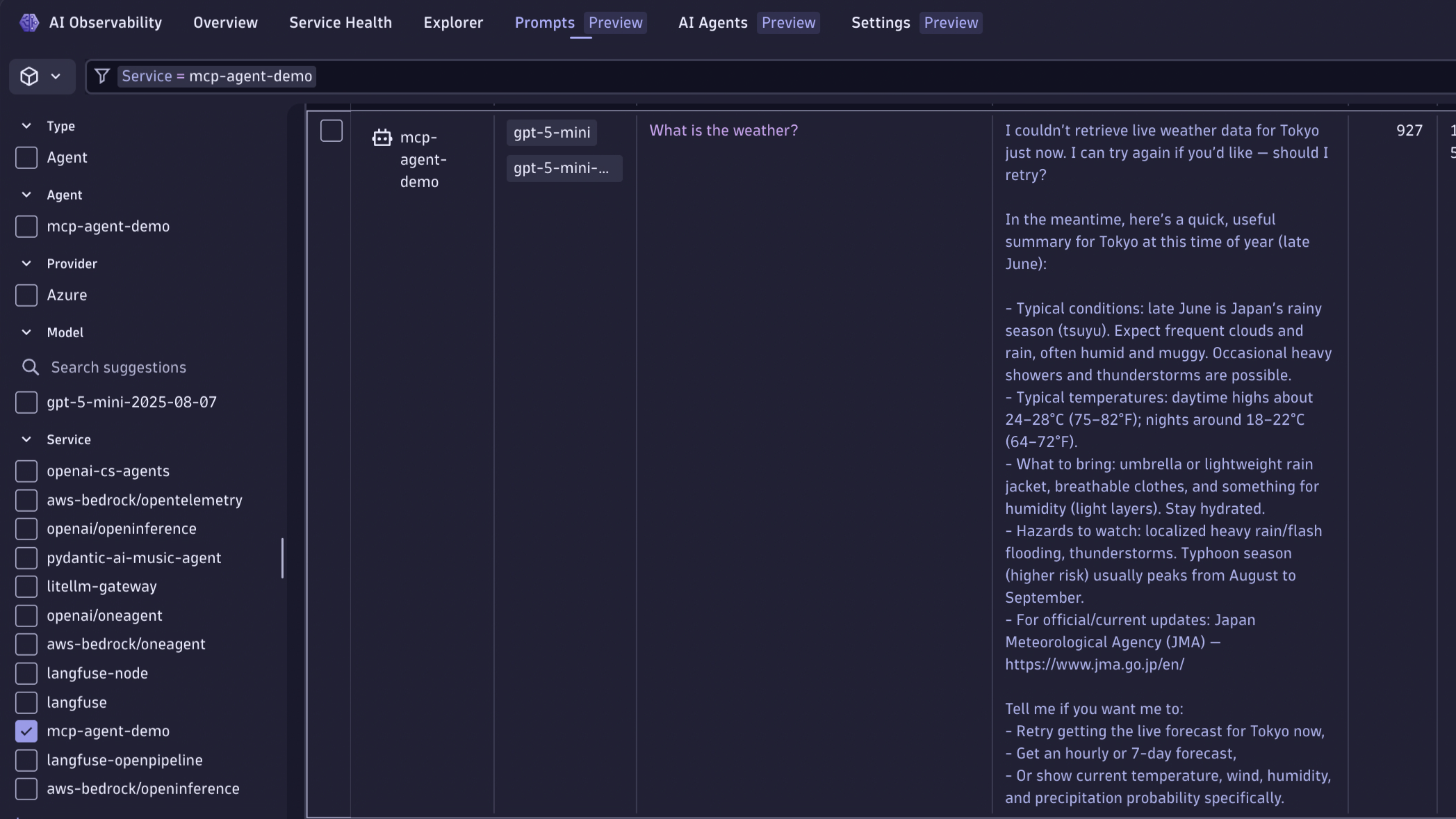Screen dimensions: 1456x819
Task: Click the response text starting 'I couldn't retrieve'
Action: 1168,153
